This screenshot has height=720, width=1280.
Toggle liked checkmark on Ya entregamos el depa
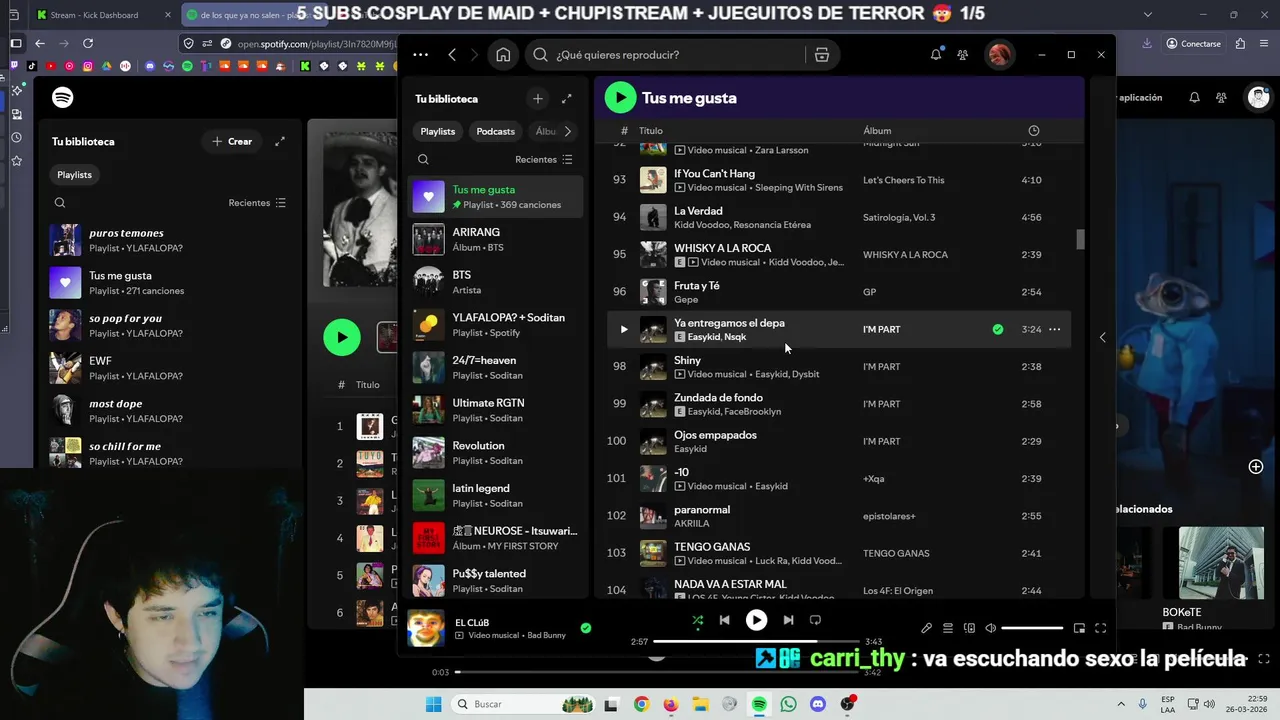coord(997,329)
